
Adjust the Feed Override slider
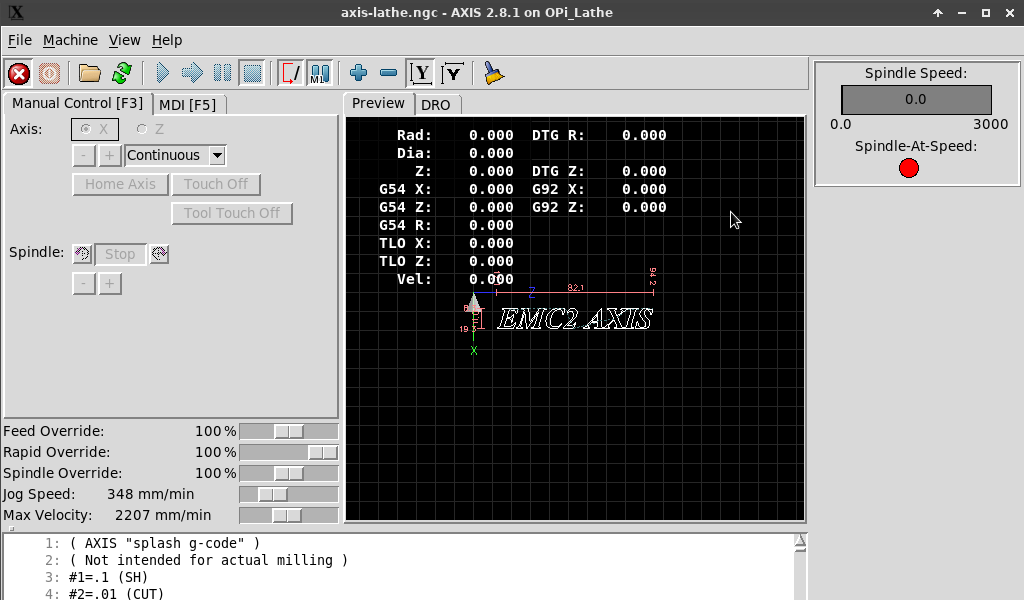tap(289, 432)
